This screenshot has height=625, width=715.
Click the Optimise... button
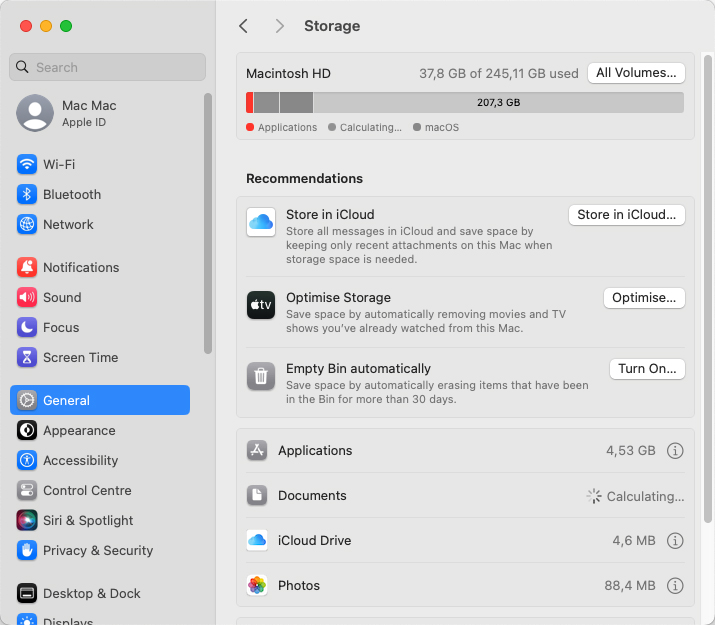pos(644,298)
